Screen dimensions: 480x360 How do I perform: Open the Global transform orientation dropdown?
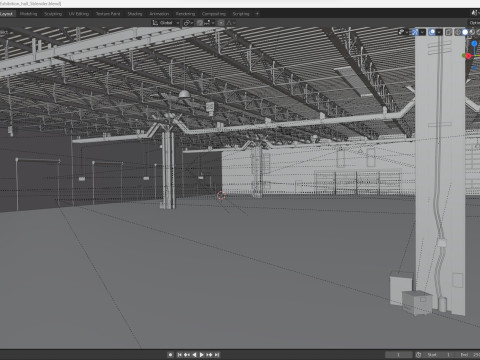pos(166,23)
